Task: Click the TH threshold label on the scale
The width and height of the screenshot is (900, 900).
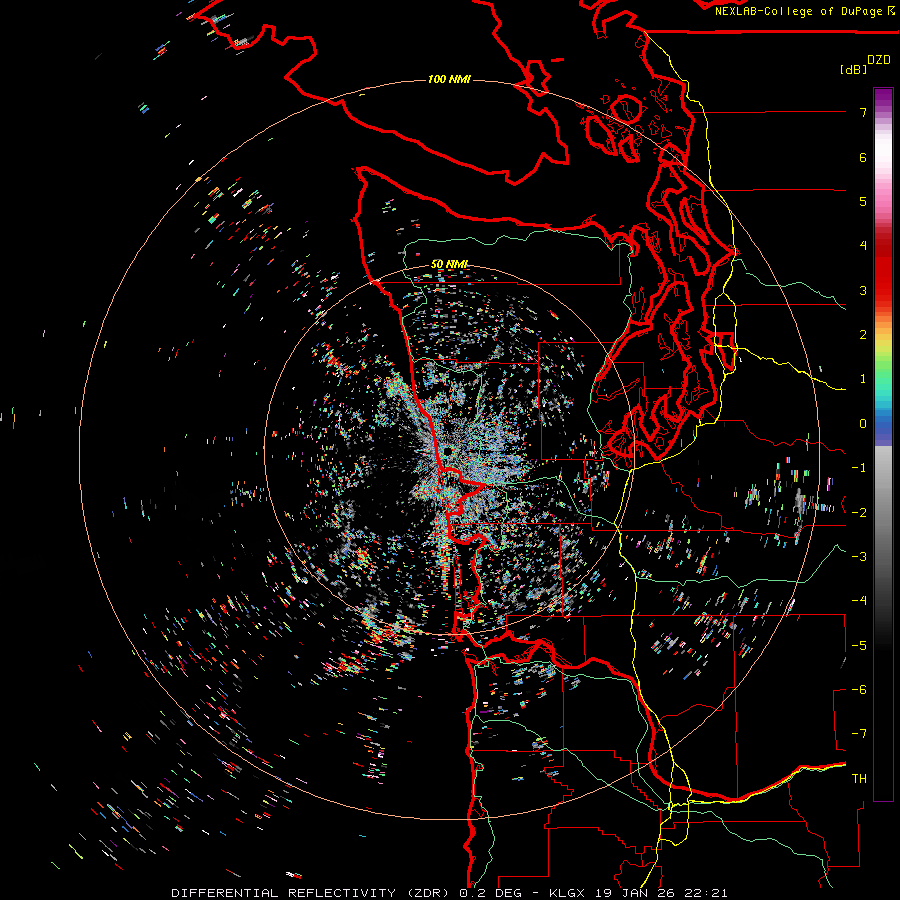Action: coord(859,779)
